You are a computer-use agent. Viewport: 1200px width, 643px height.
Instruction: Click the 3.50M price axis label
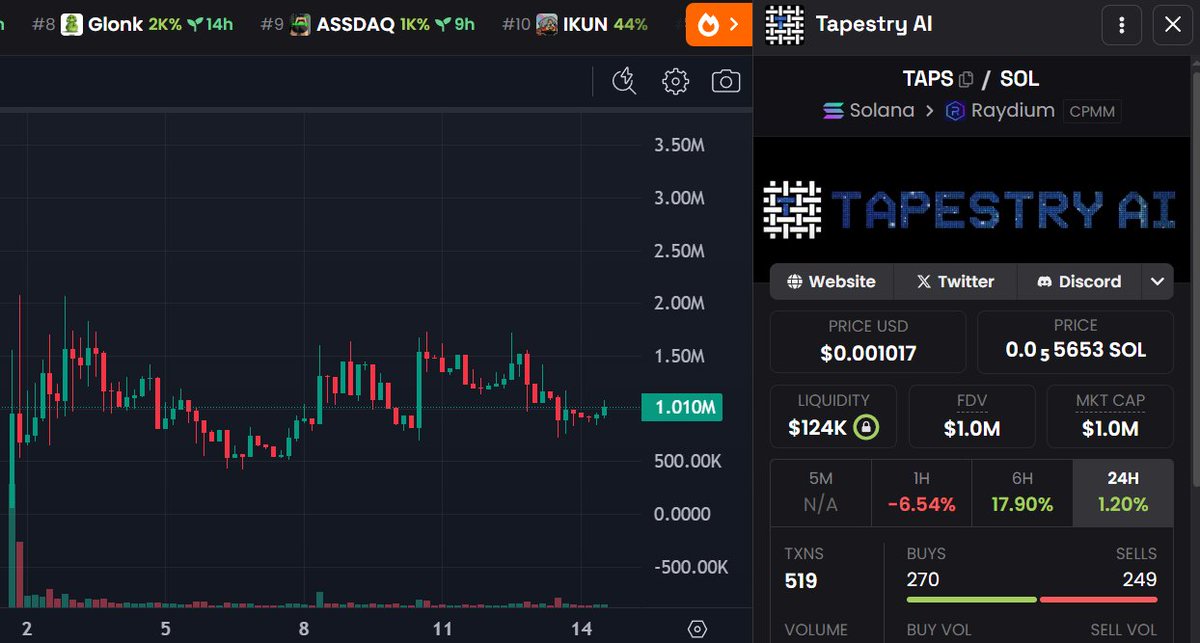click(x=679, y=145)
